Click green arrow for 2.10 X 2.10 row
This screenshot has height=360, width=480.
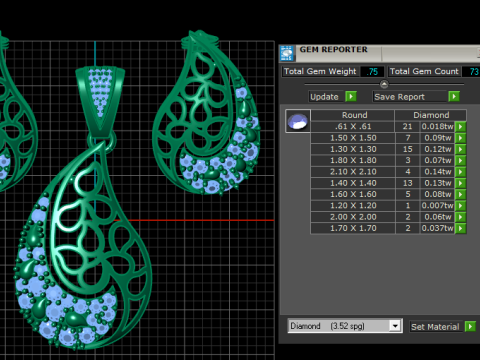click(461, 172)
